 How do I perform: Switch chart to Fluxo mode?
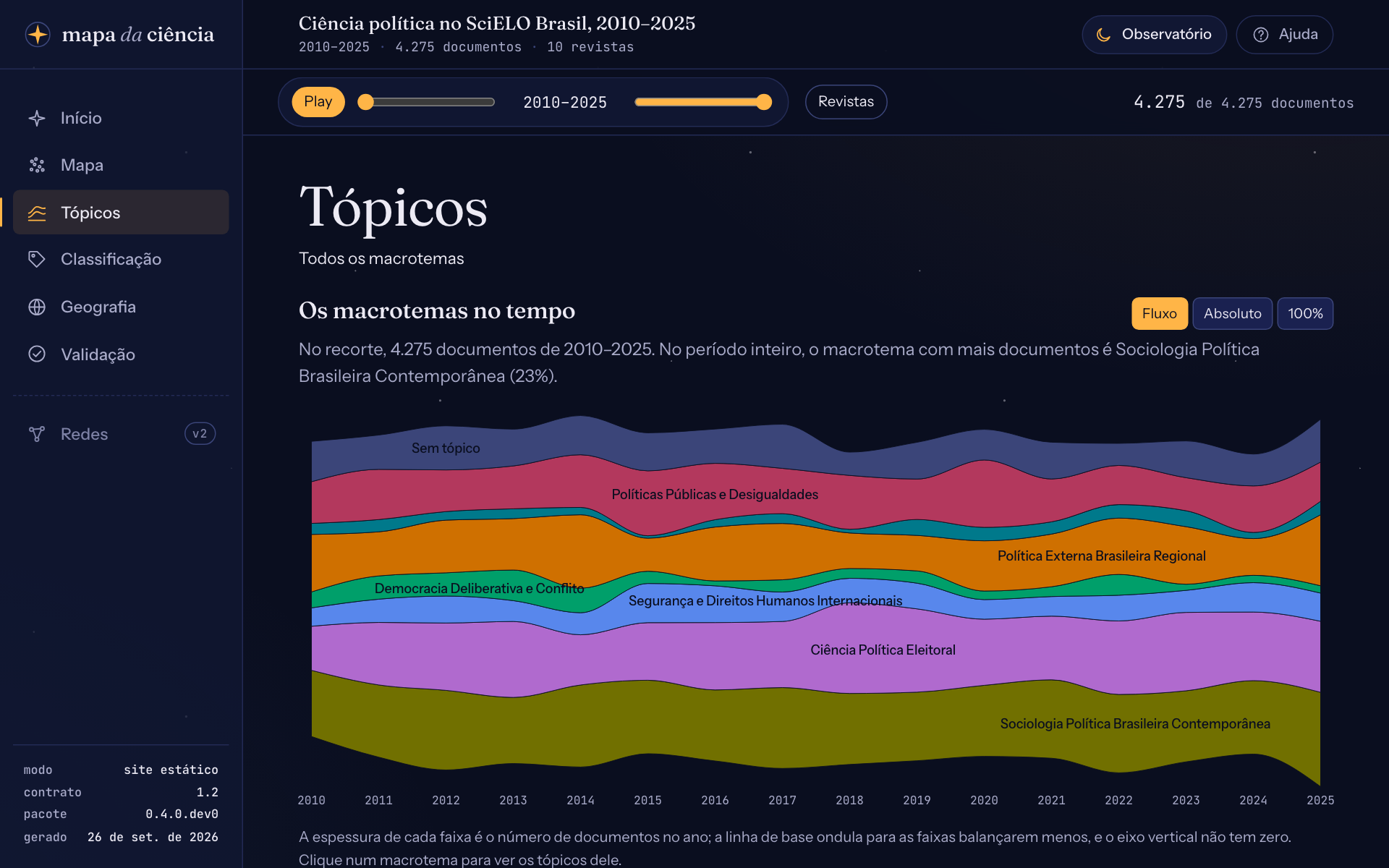[x=1160, y=313]
